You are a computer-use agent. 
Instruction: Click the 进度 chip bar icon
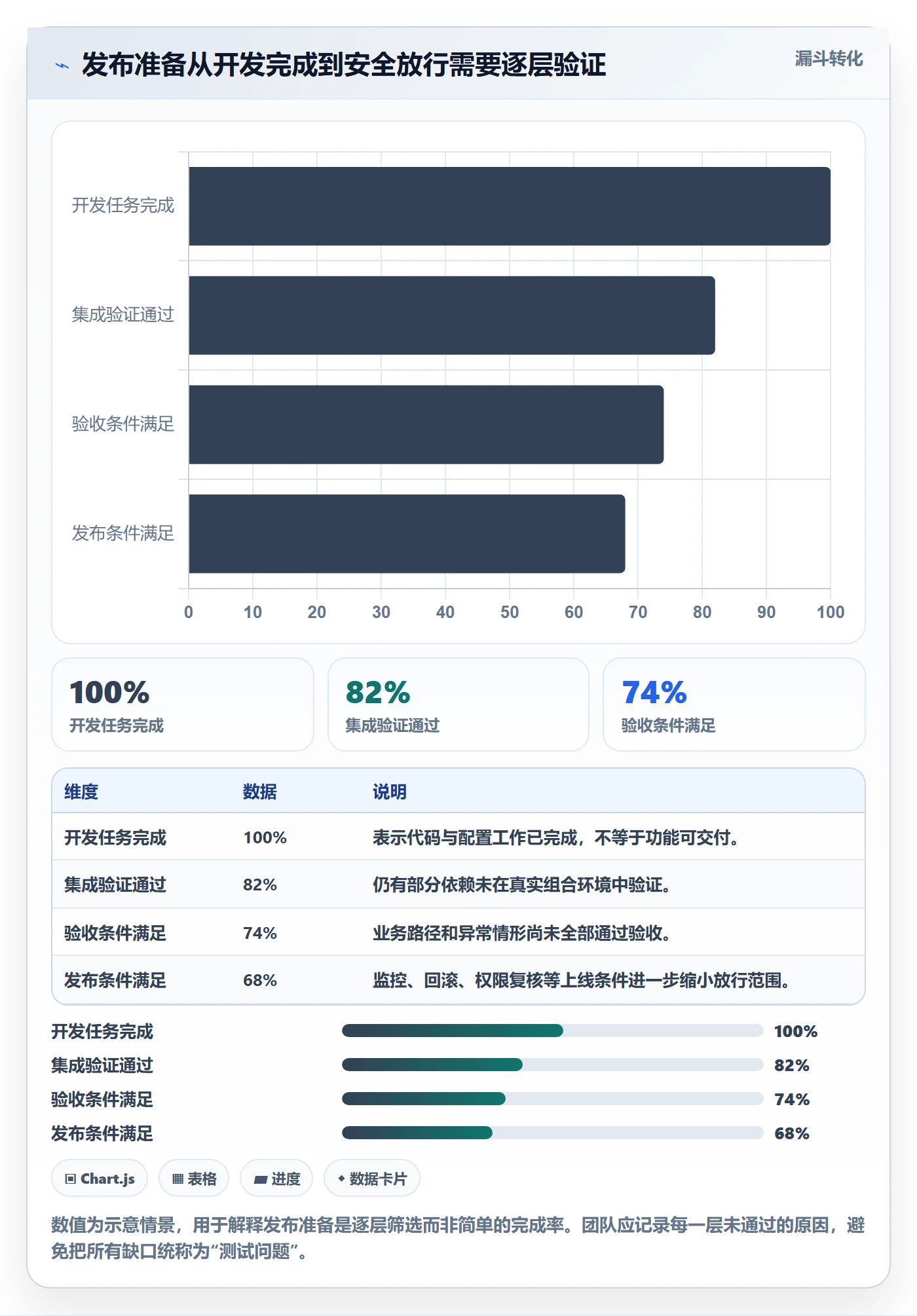tap(261, 1179)
